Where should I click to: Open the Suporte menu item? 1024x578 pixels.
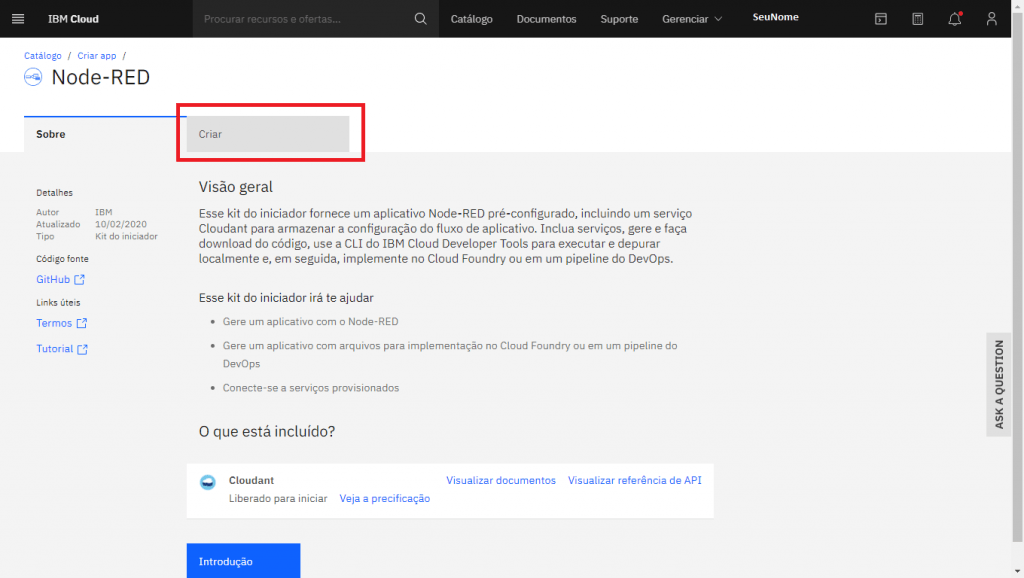(x=619, y=19)
